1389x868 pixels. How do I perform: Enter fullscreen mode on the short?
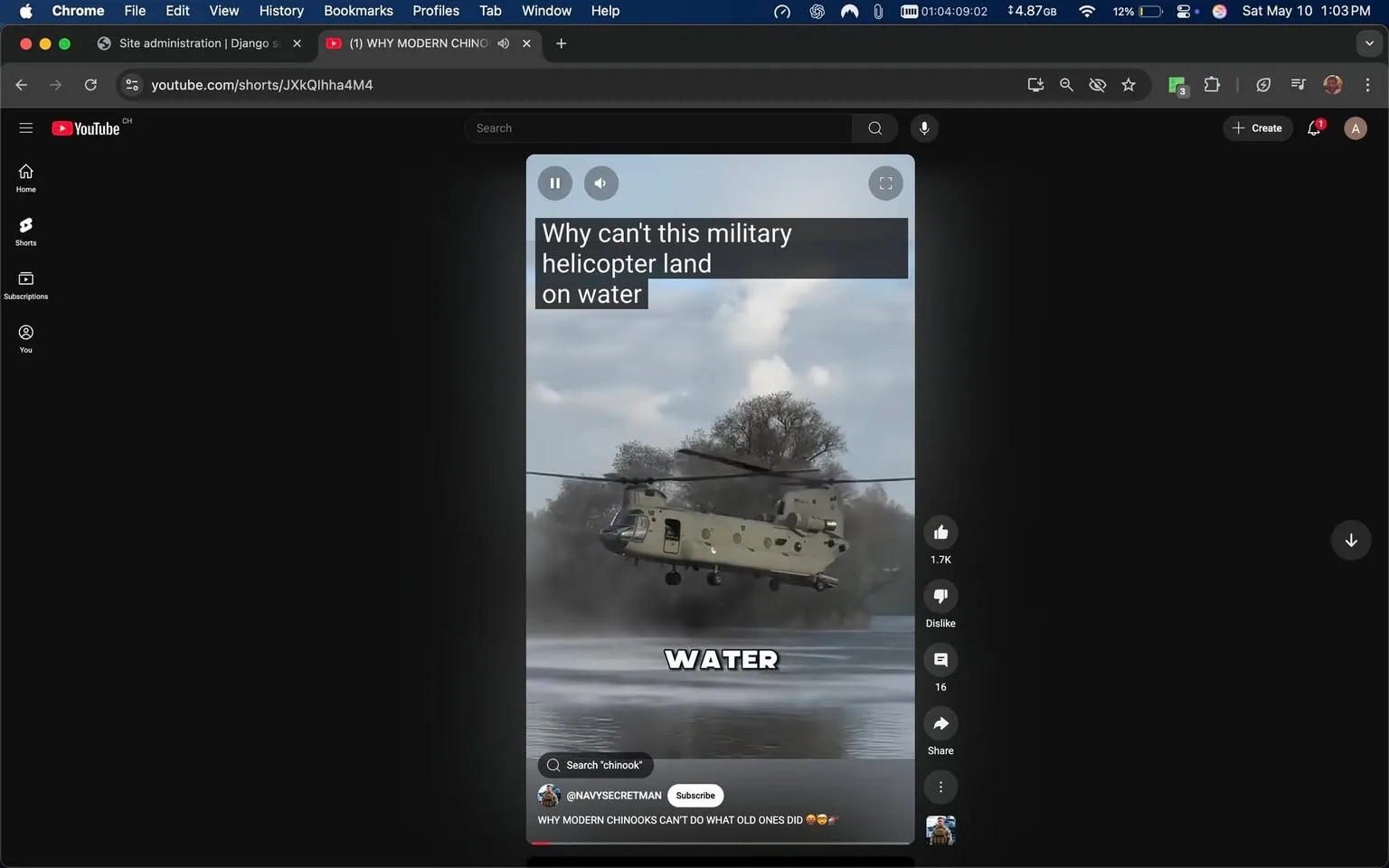(884, 183)
